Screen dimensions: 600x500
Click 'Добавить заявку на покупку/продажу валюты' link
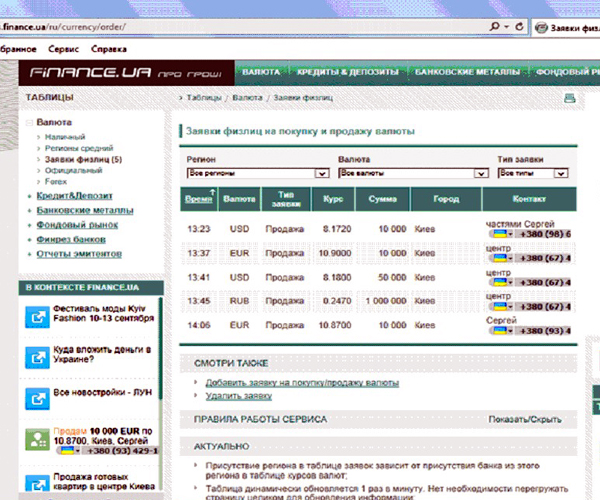coord(302,382)
